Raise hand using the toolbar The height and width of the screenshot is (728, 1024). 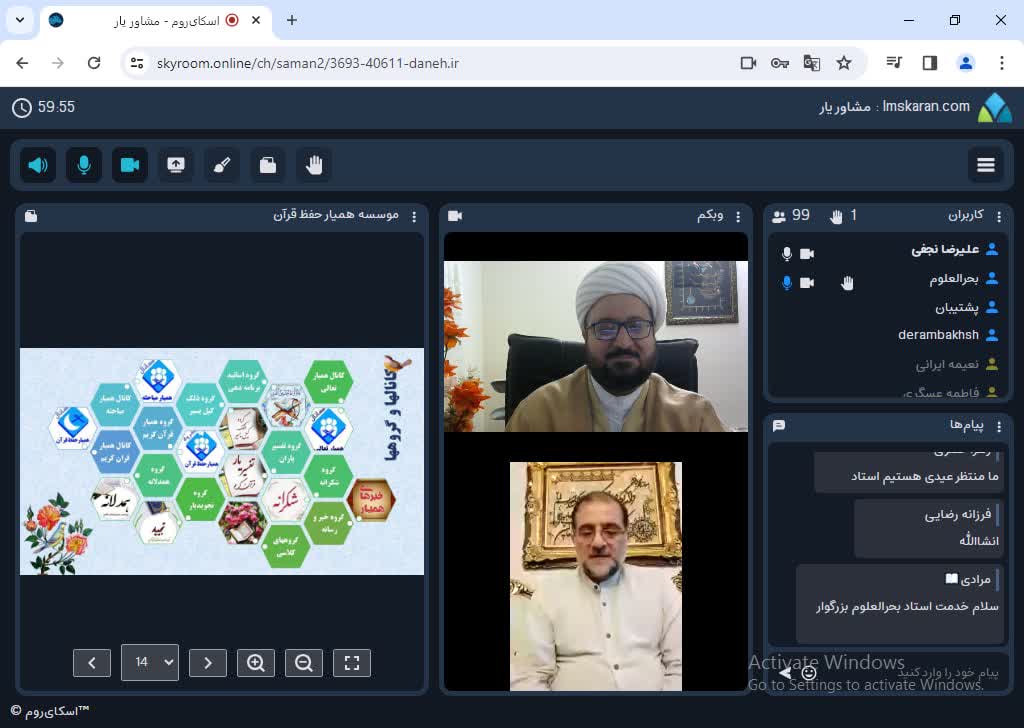(x=314, y=165)
